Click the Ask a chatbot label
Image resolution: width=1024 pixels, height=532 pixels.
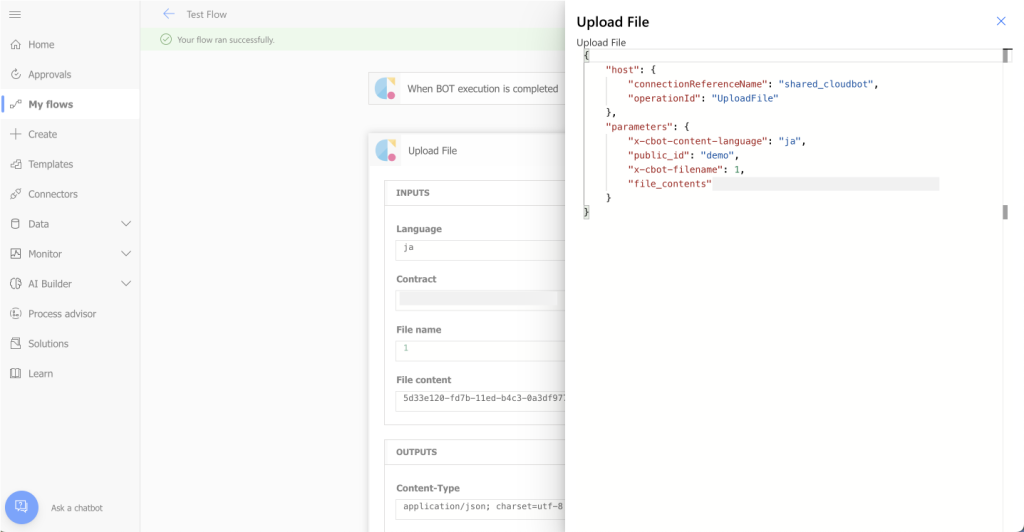point(76,508)
